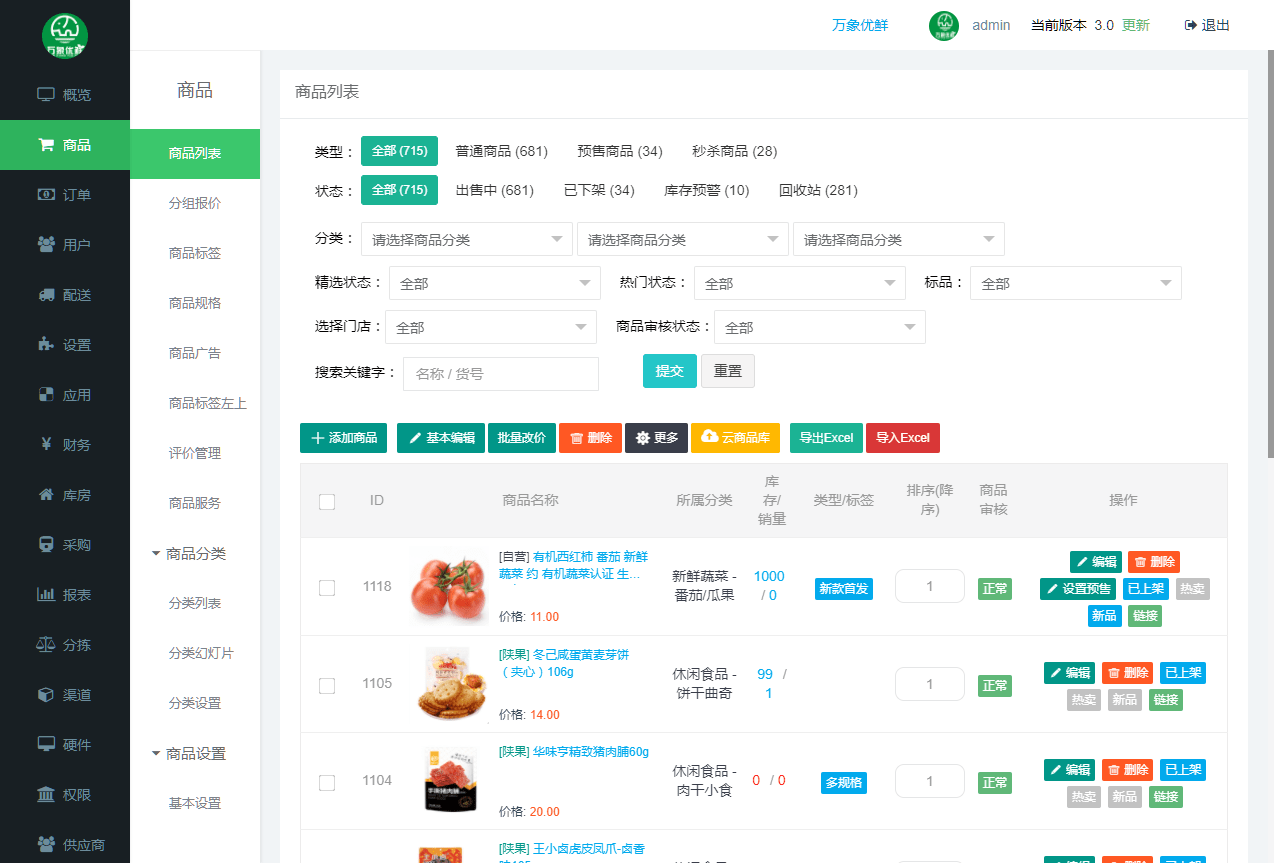The height and width of the screenshot is (863, 1274).
Task: Filter by status 库存预警 (10)
Action: (707, 190)
